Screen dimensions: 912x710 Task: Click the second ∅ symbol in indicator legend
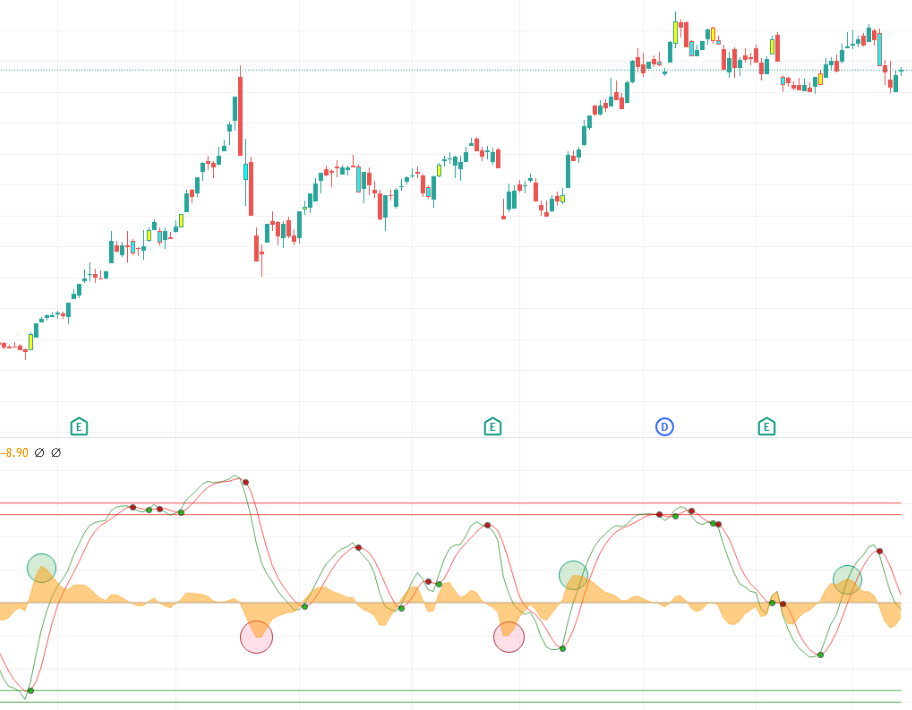coord(56,453)
